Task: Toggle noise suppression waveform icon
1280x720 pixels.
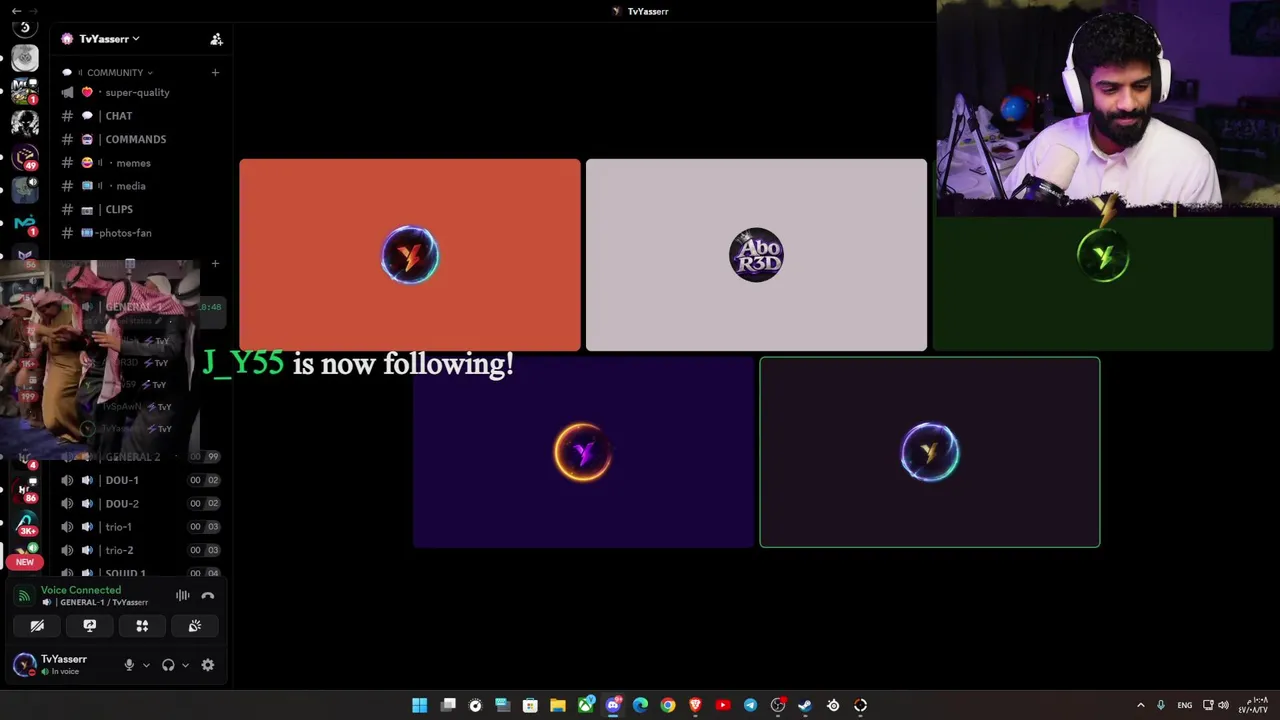Action: click(x=182, y=596)
